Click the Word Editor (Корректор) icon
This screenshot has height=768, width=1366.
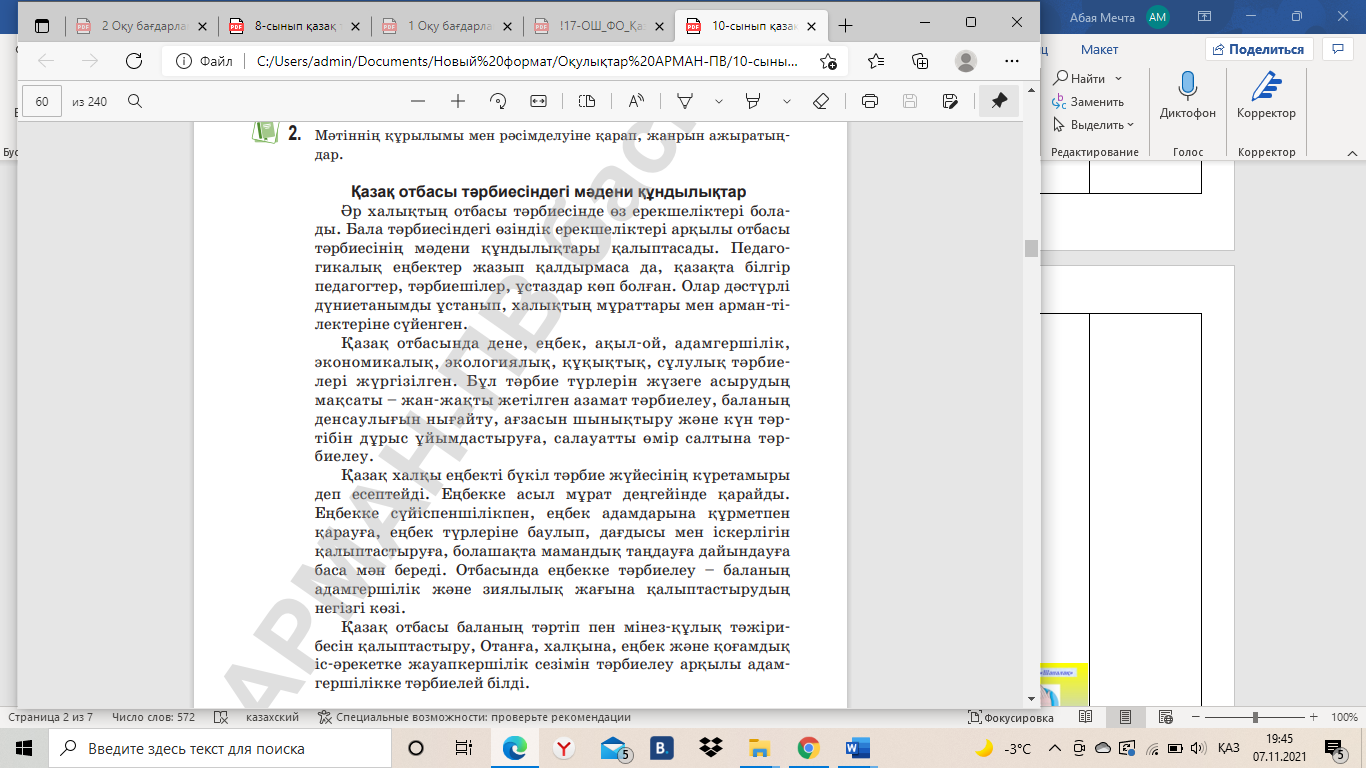coord(1266,93)
